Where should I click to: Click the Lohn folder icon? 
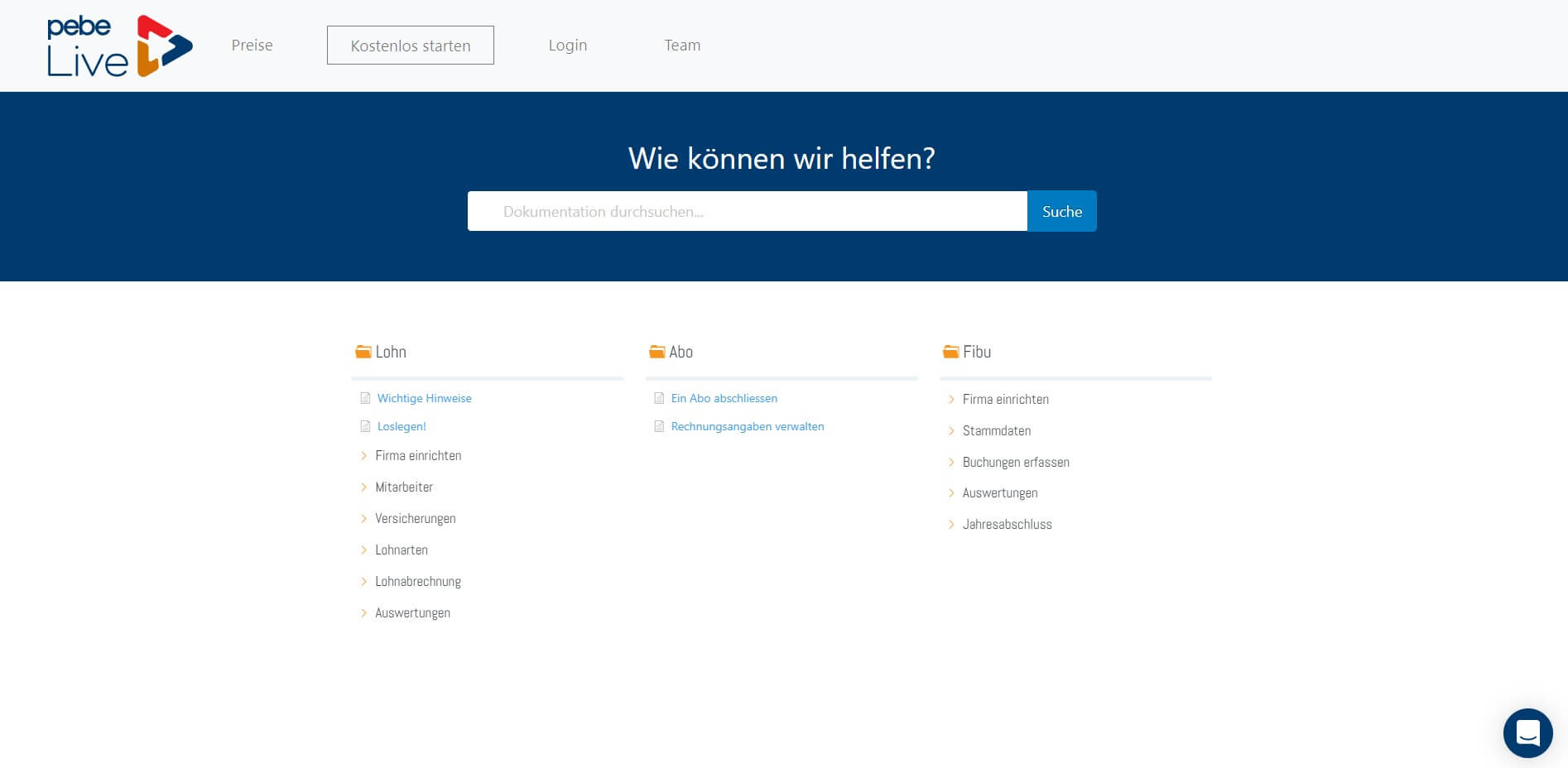pos(363,352)
